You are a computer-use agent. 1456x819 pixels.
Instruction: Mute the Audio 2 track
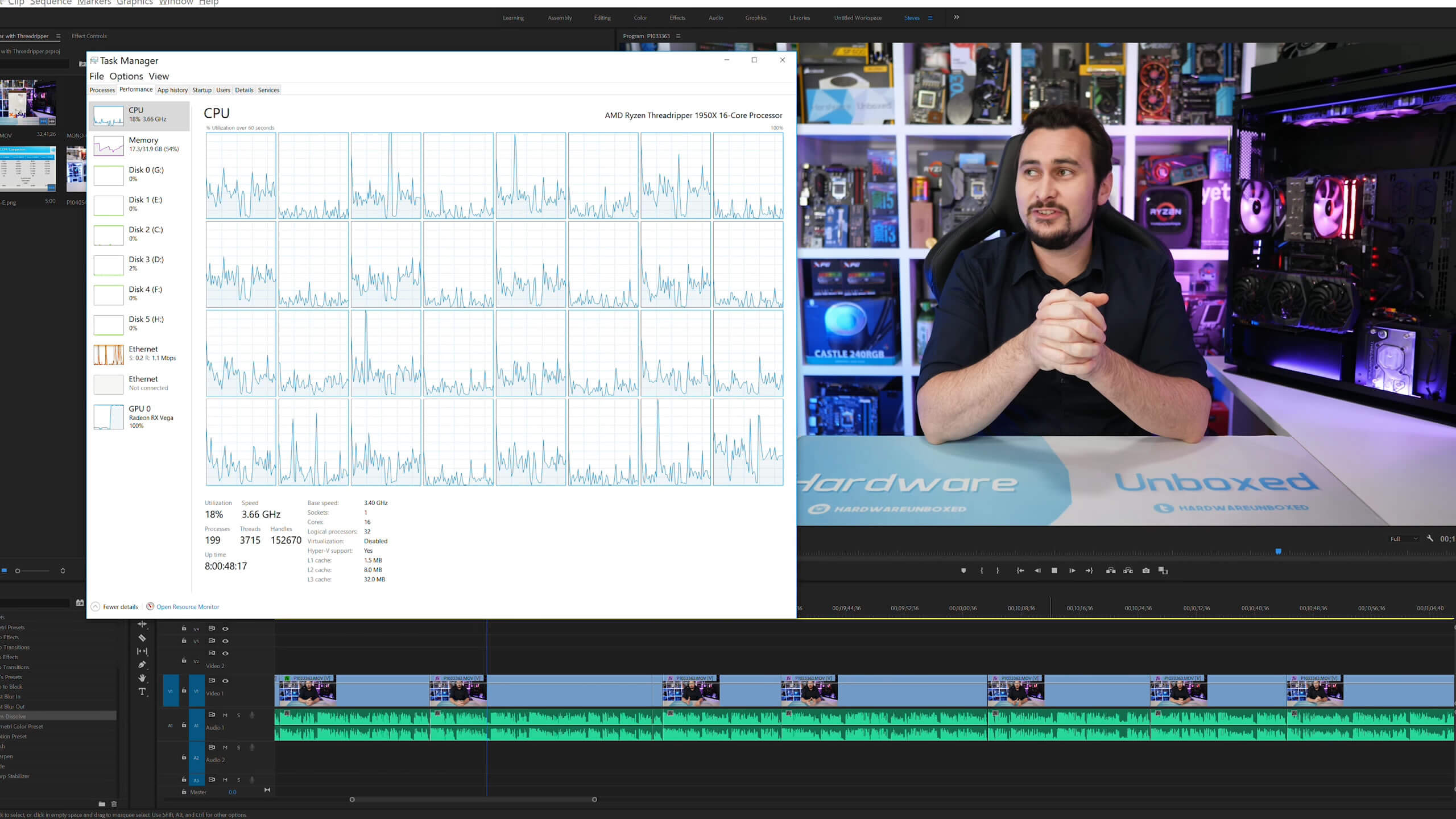coord(225,747)
